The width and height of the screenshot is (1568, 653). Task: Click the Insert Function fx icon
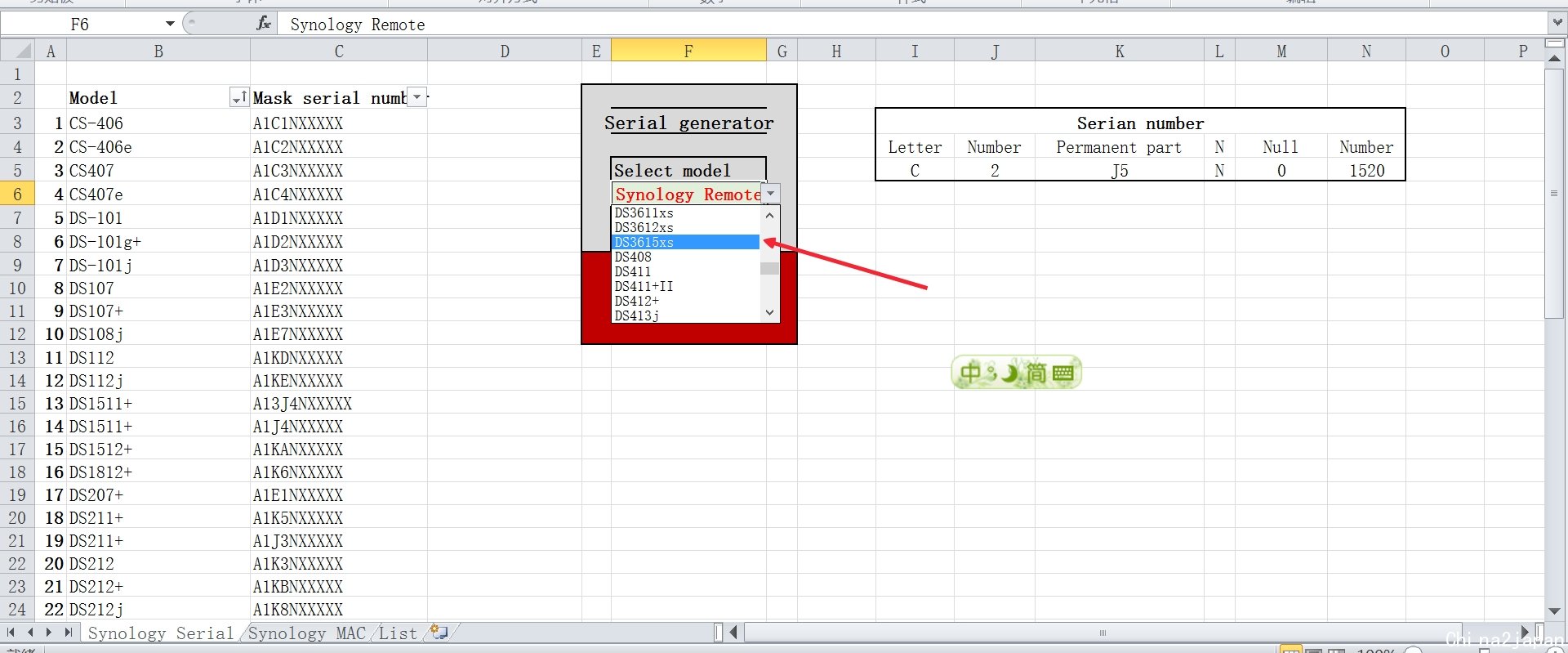point(263,24)
